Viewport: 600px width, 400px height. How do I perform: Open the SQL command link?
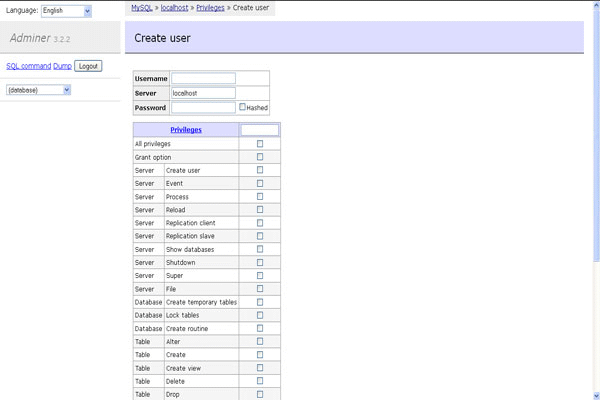[28, 66]
